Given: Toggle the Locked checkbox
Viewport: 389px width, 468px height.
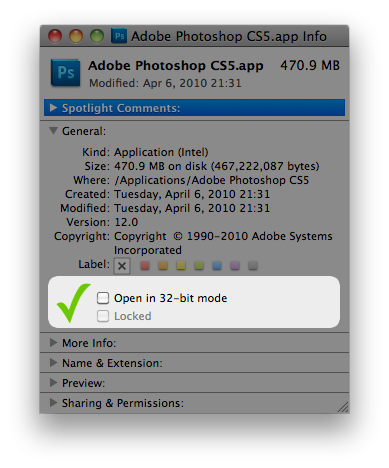Looking at the screenshot, I should tap(103, 316).
